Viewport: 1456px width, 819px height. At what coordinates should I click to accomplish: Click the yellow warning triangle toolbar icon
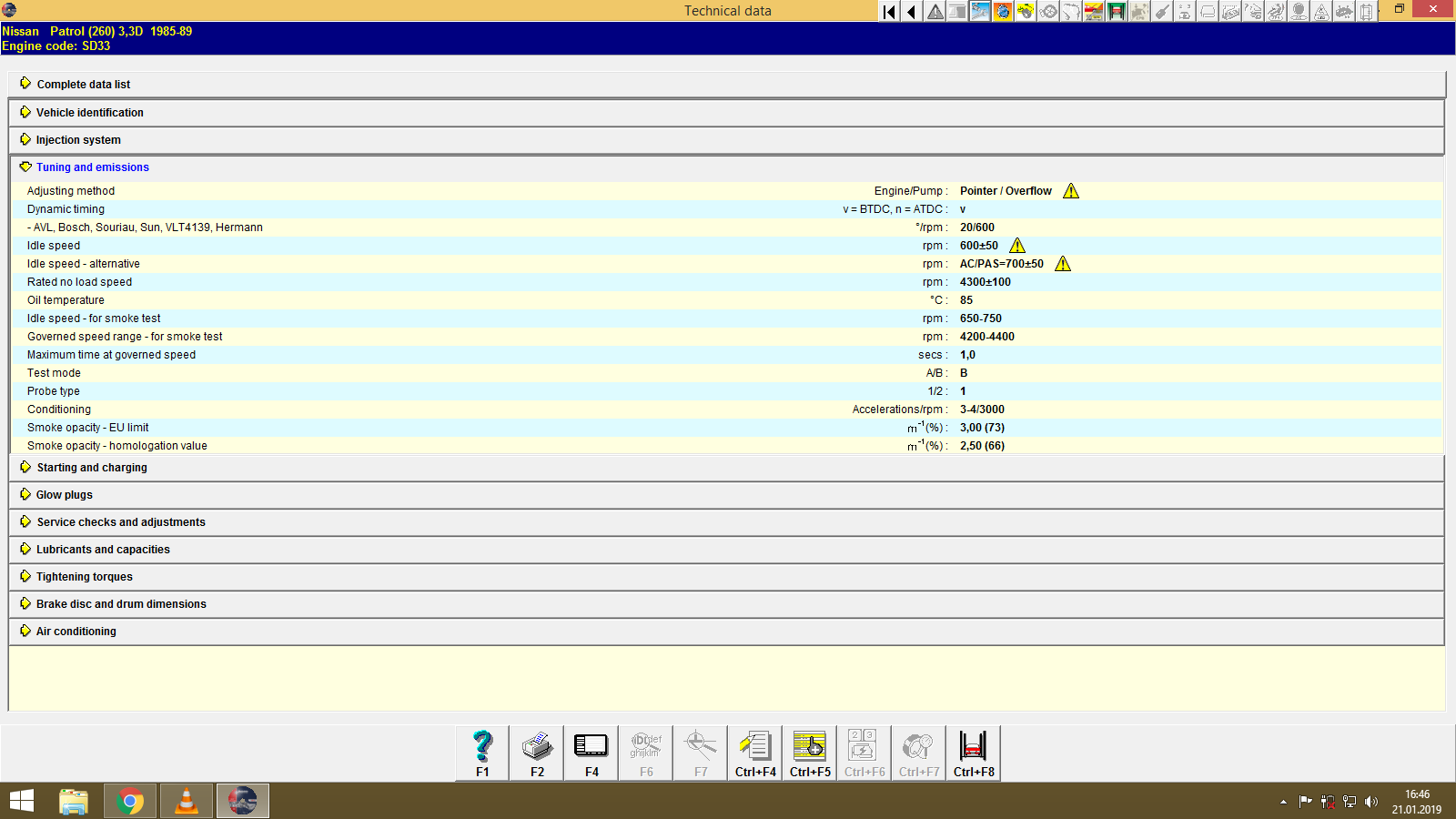(935, 12)
